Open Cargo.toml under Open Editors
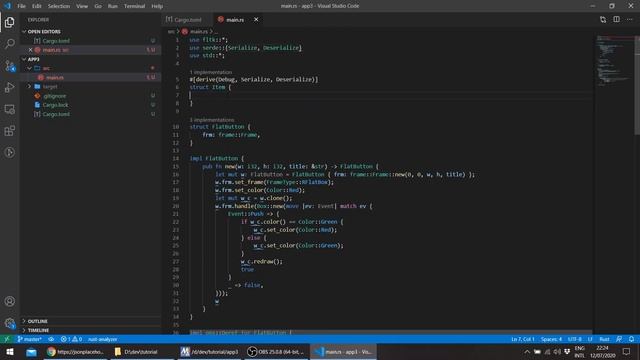This screenshot has width=640, height=360. click(x=91, y=41)
